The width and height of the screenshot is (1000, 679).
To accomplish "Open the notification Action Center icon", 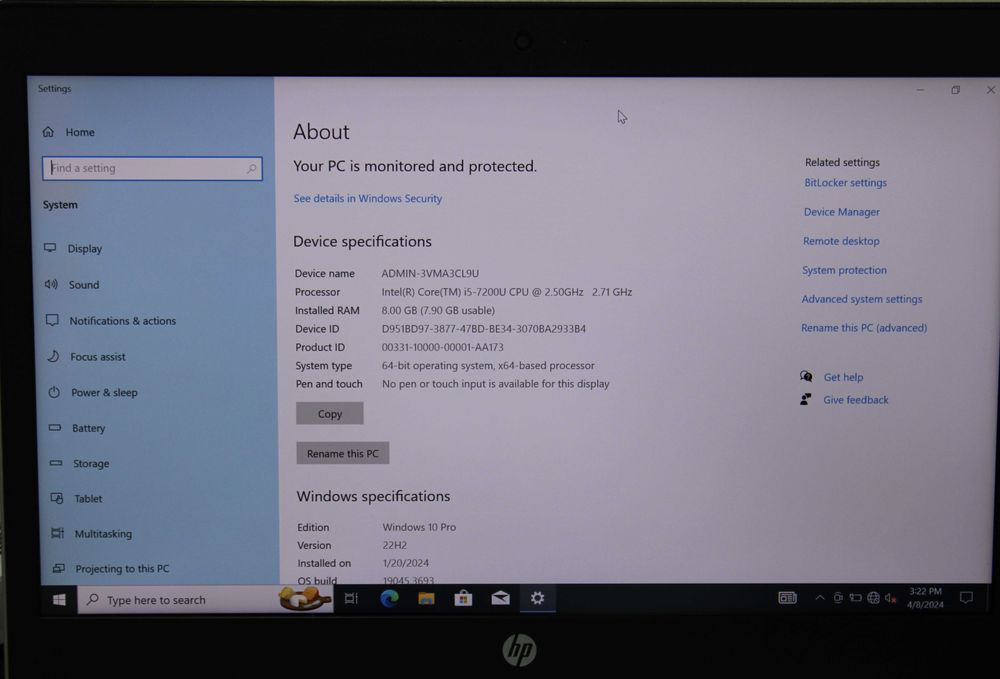I will click(966, 597).
